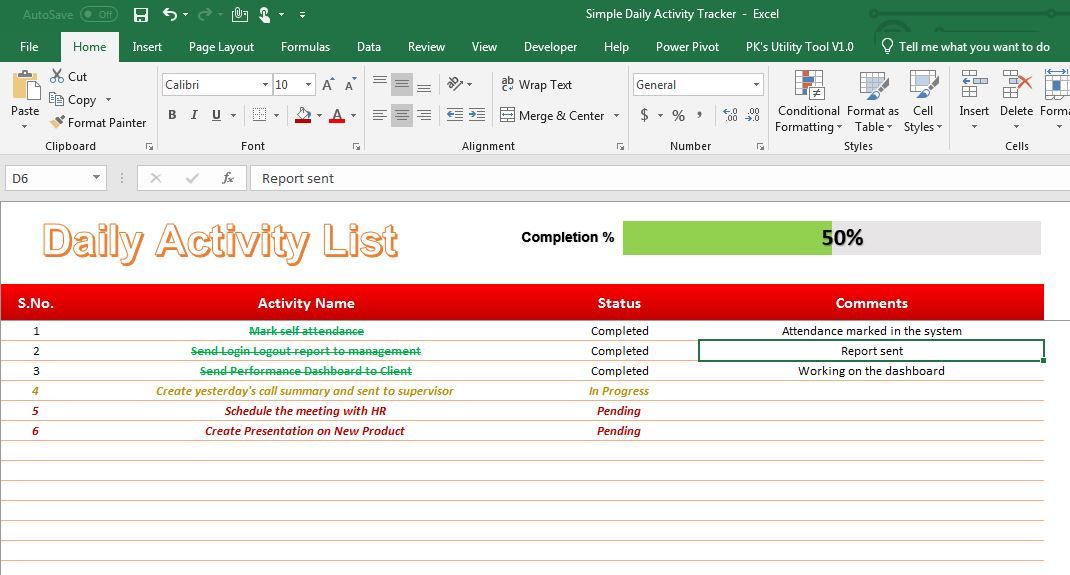Click the green Completion progress bar

pos(727,238)
